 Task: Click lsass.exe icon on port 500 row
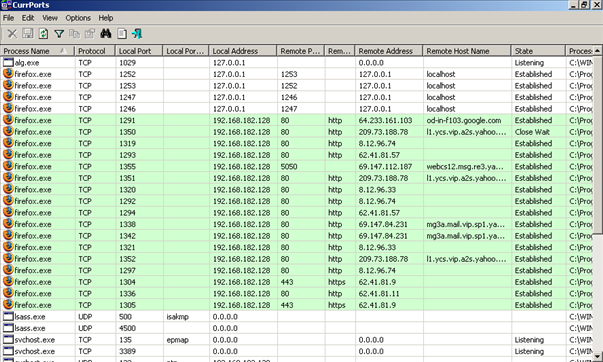pyautogui.click(x=8, y=316)
